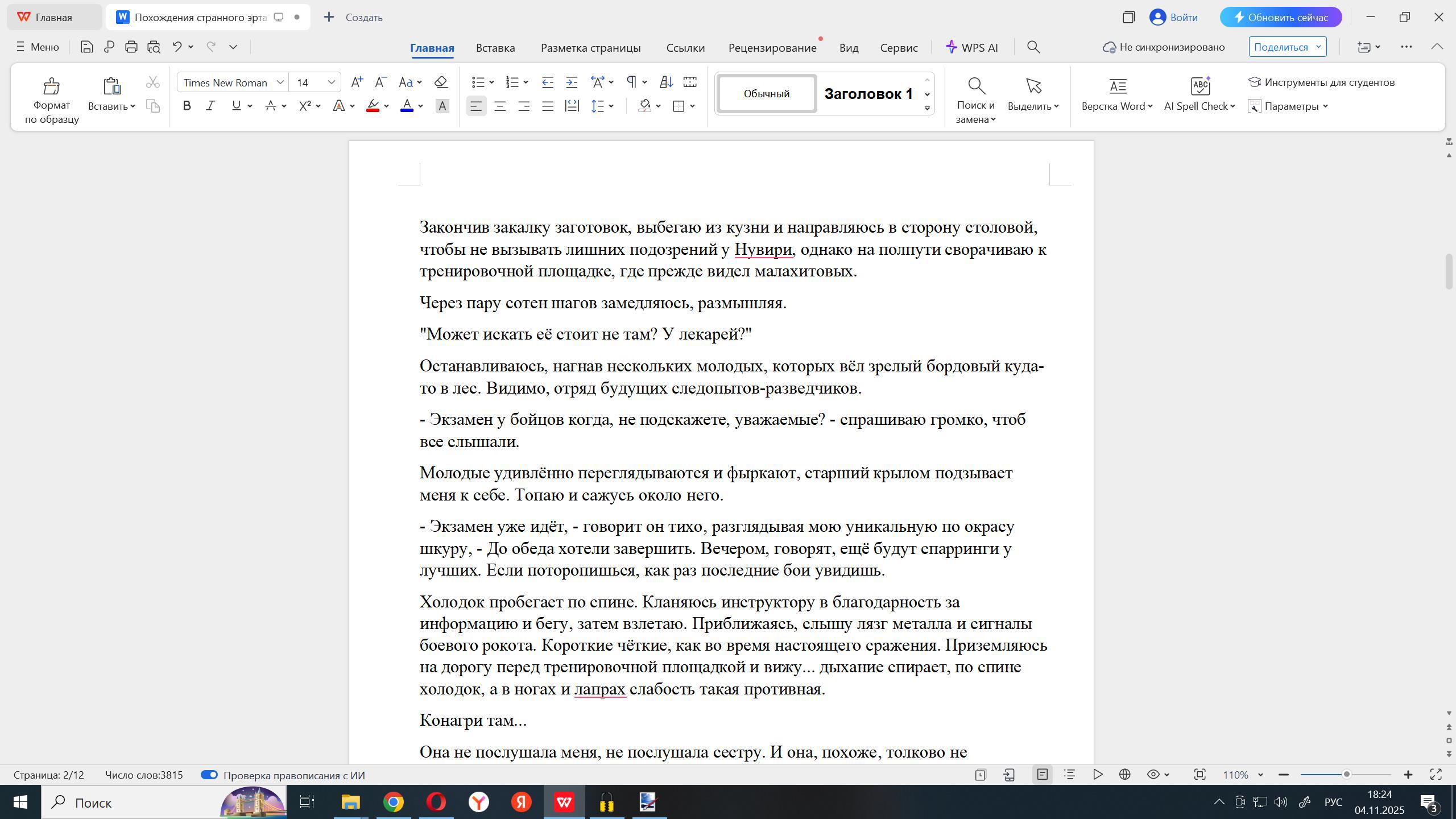Click the italic text icon

coord(210,106)
